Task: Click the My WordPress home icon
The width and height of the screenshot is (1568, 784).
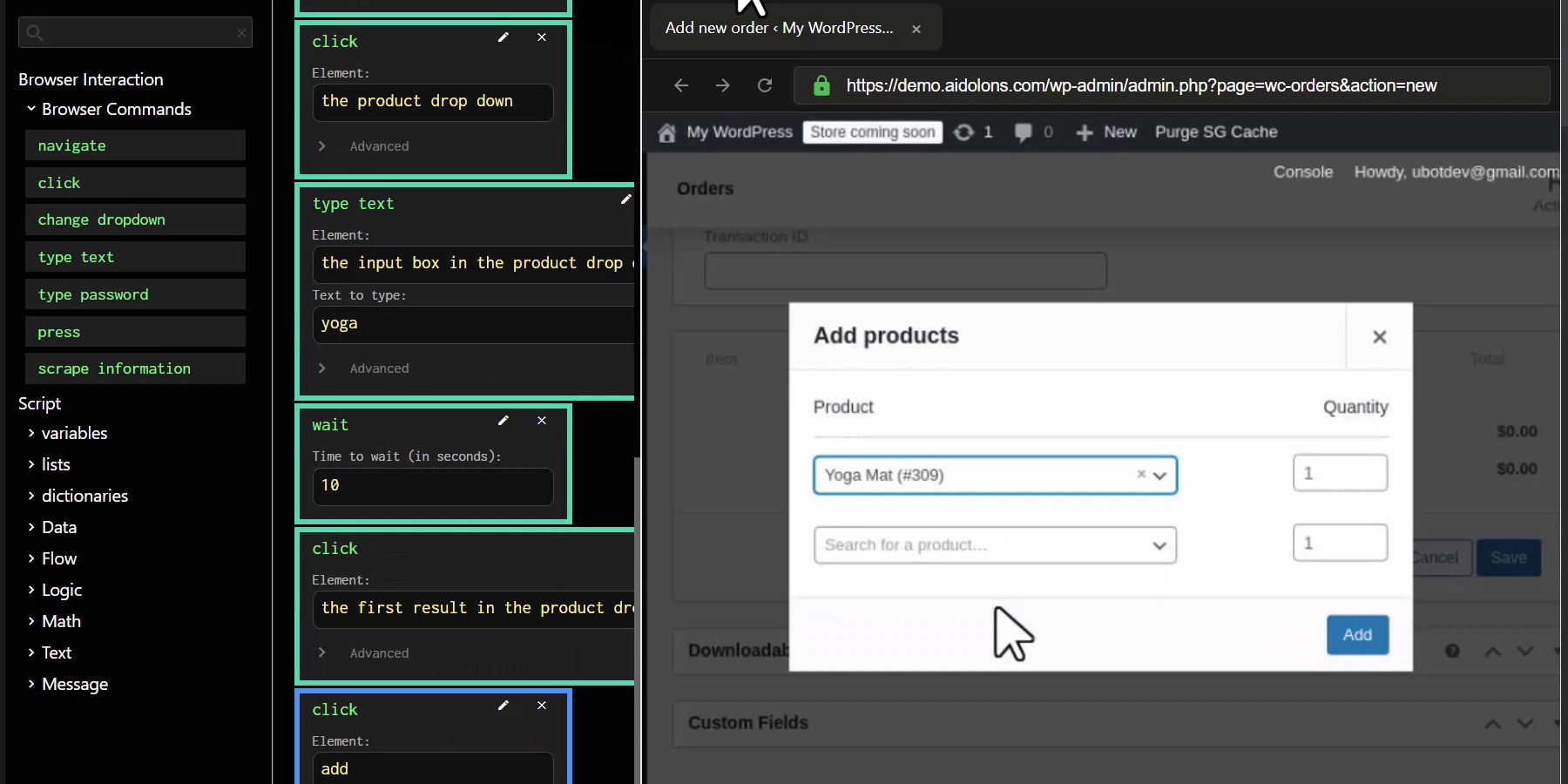Action: pos(667,132)
